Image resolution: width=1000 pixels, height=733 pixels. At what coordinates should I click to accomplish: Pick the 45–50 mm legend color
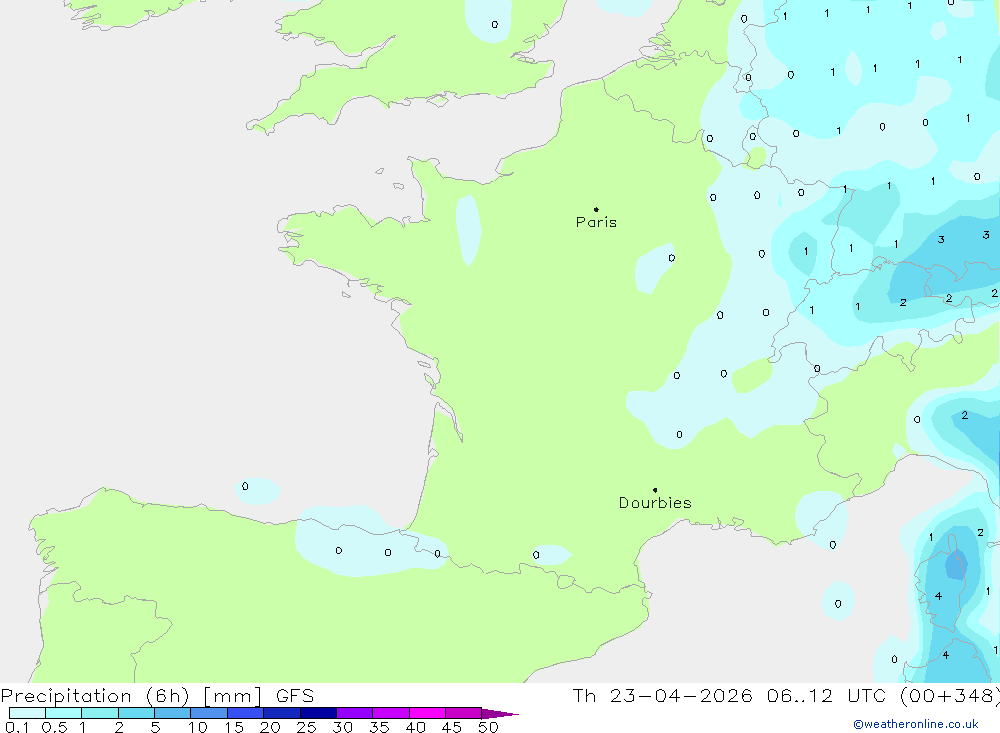coord(463,713)
